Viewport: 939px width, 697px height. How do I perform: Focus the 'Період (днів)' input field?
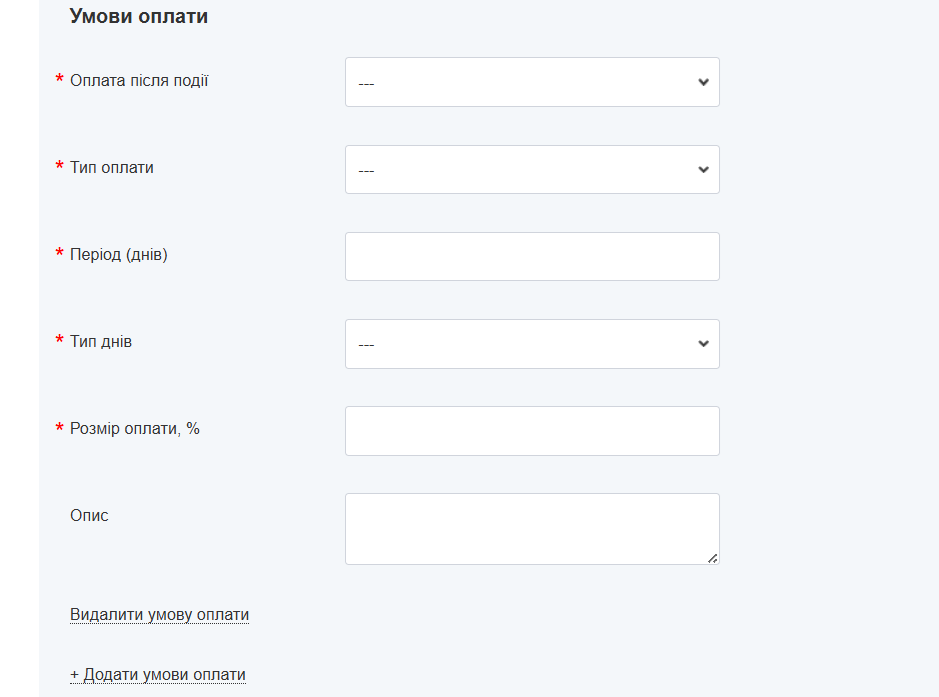(x=531, y=257)
